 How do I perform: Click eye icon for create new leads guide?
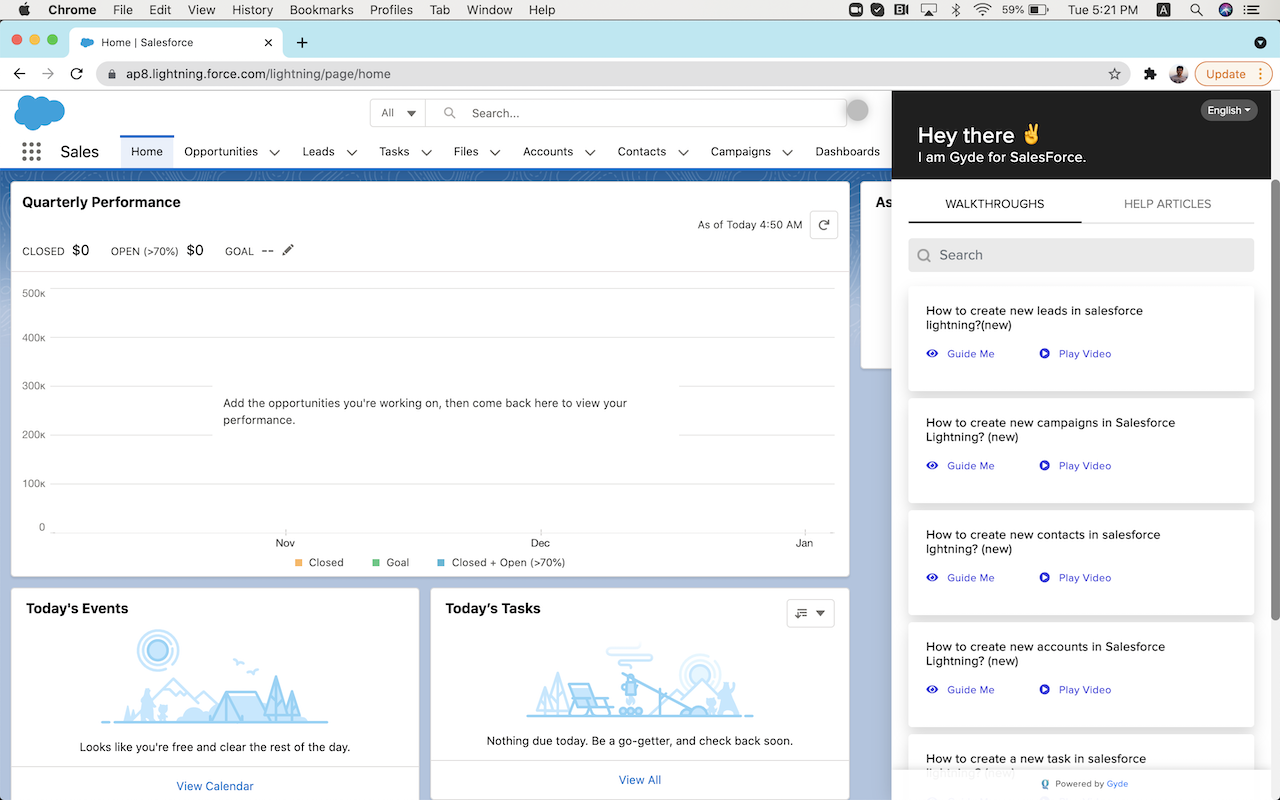pos(932,353)
